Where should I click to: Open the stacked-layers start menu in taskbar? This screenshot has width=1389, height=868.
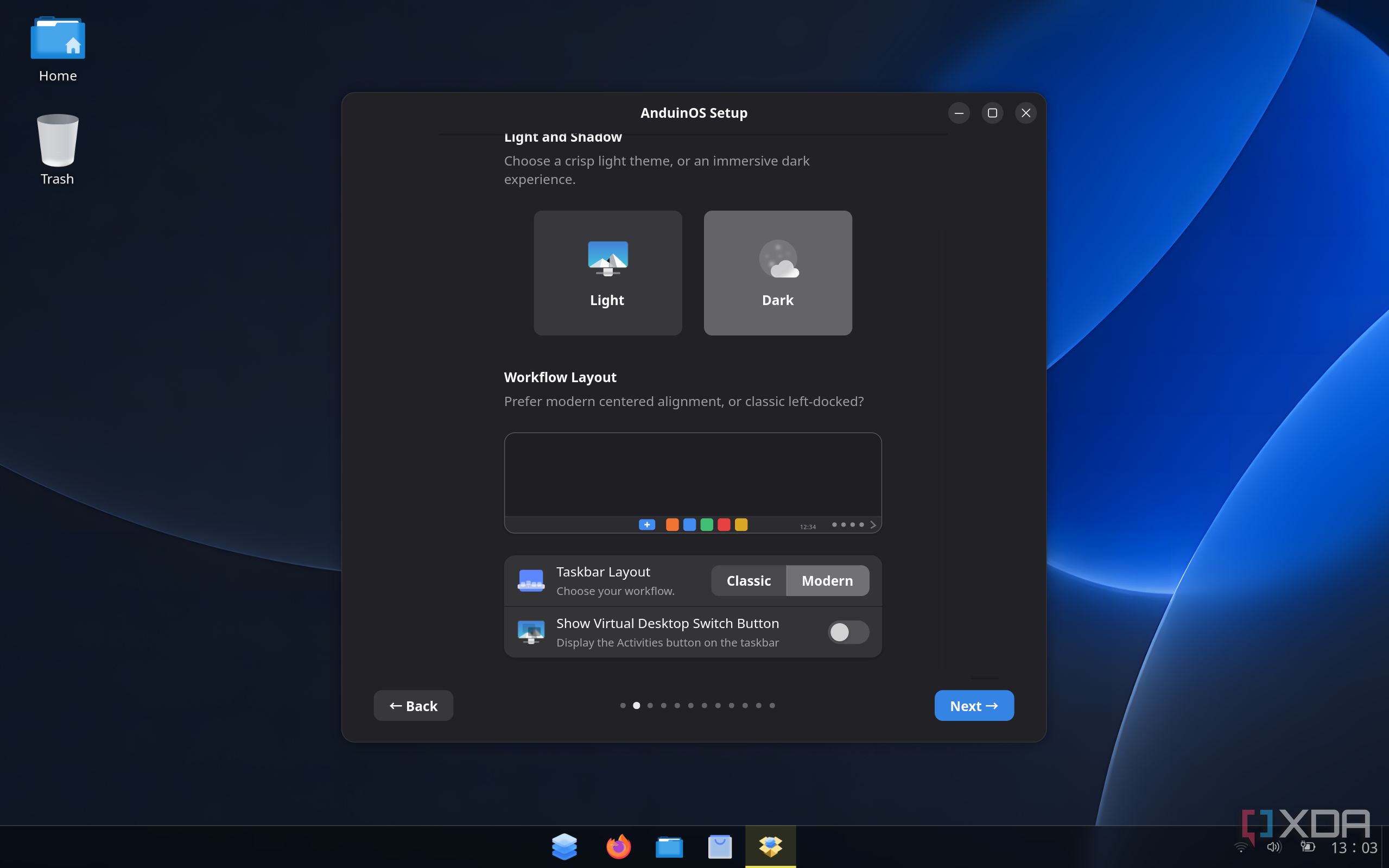[x=564, y=847]
